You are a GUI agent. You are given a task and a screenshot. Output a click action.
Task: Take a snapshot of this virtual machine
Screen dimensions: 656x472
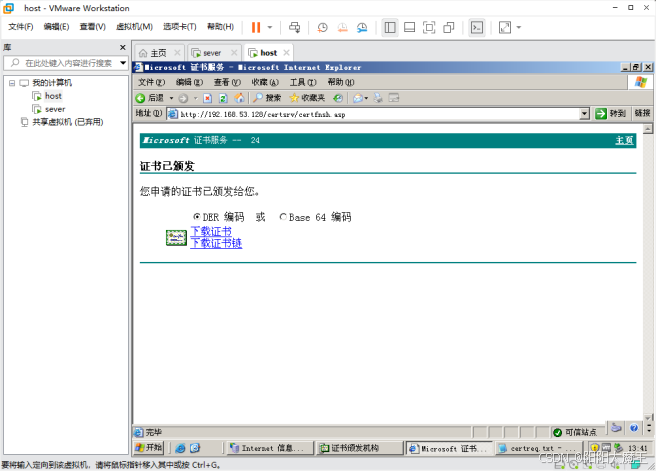[322, 28]
